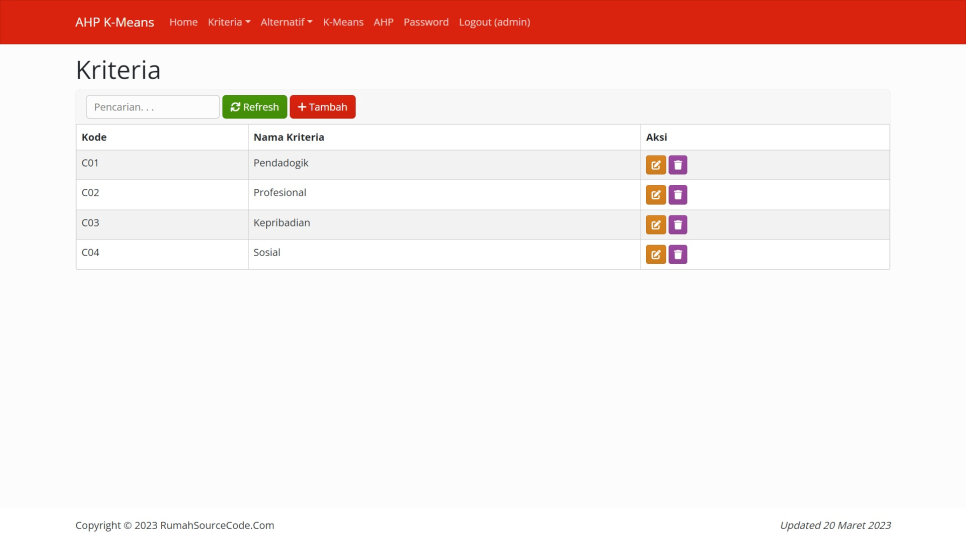This screenshot has width=966, height=543.
Task: Delete the Pendadogik criteria row
Action: (x=678, y=165)
